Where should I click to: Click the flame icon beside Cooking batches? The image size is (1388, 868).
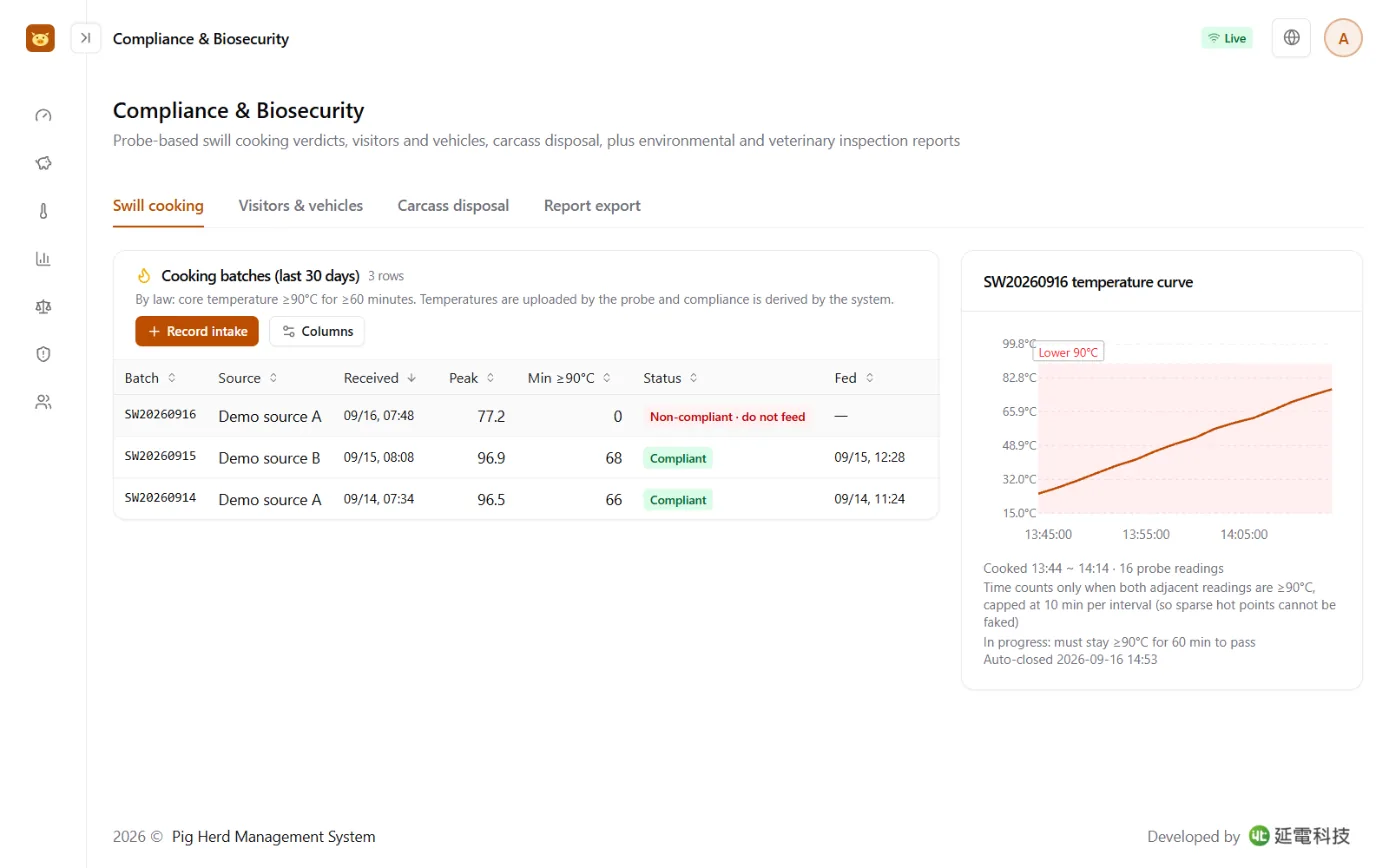pos(144,275)
